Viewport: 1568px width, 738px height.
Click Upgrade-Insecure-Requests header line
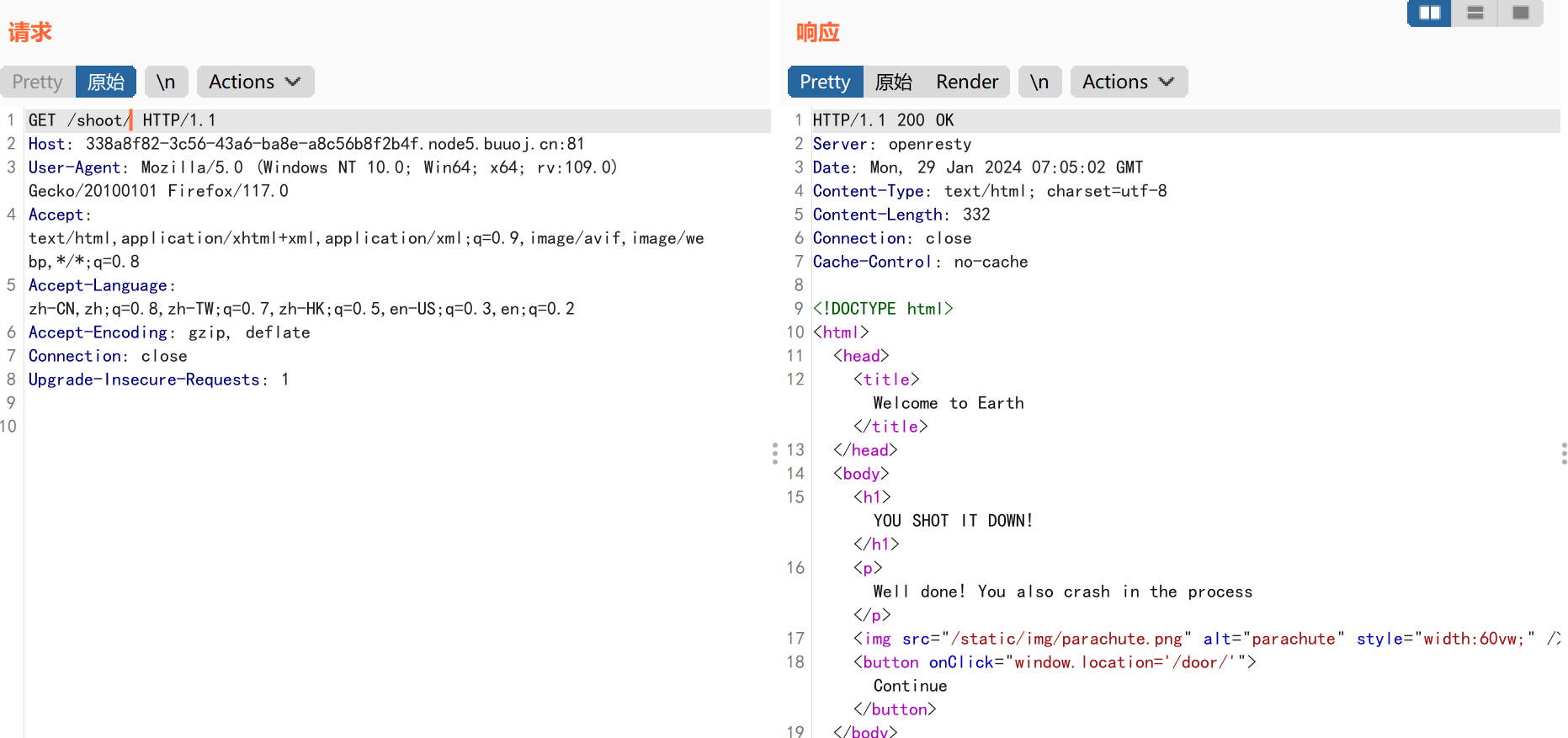[x=159, y=380]
